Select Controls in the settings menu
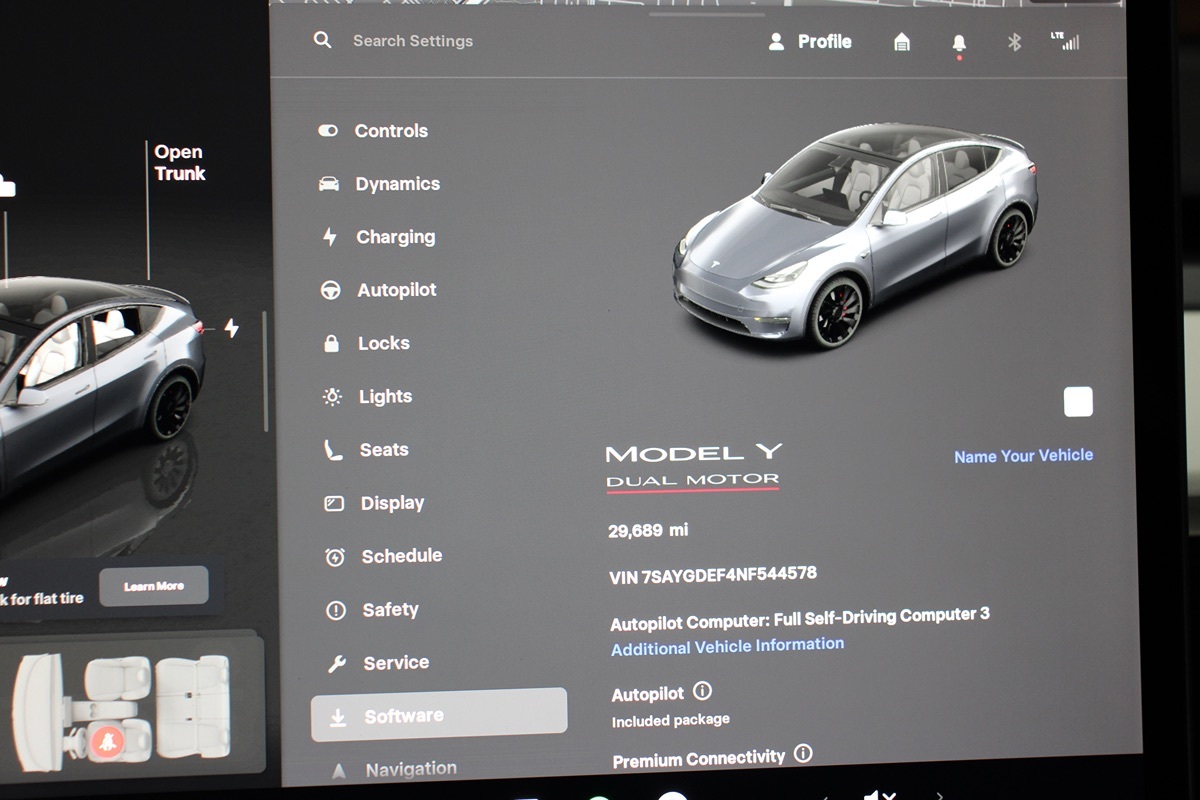Screen dimensions: 1200x800 (390, 131)
